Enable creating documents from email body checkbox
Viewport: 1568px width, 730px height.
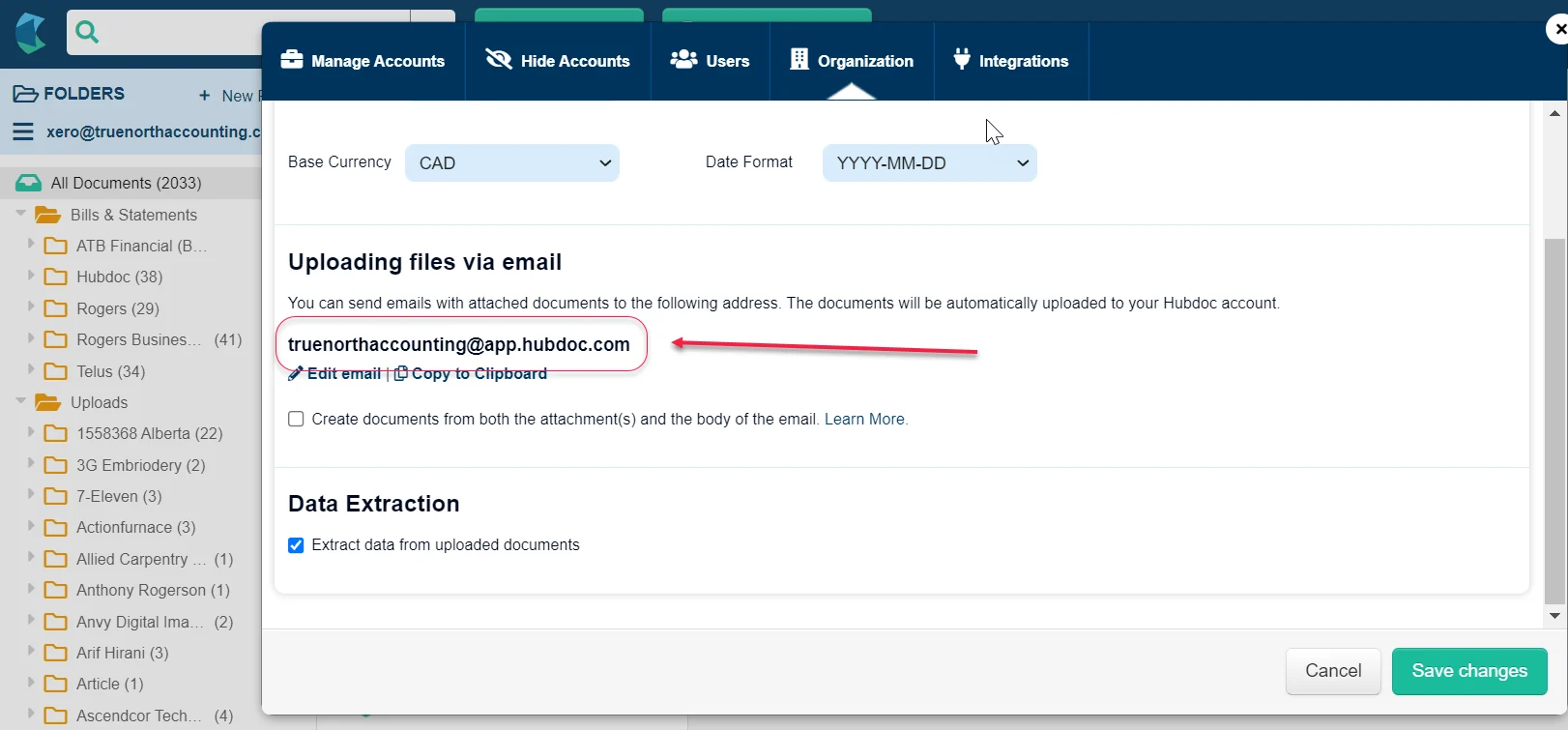coord(296,419)
